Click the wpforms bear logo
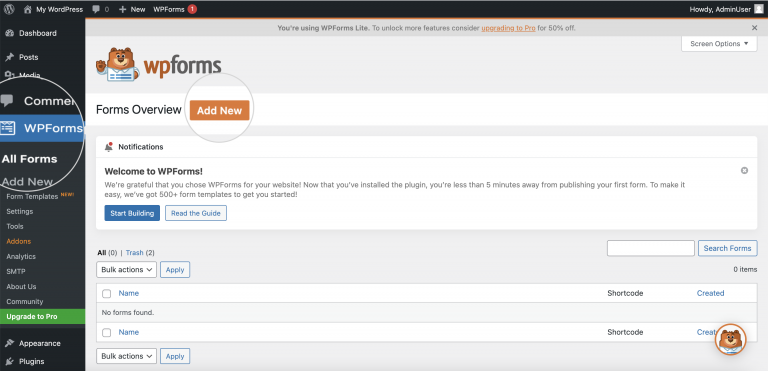 pos(158,64)
